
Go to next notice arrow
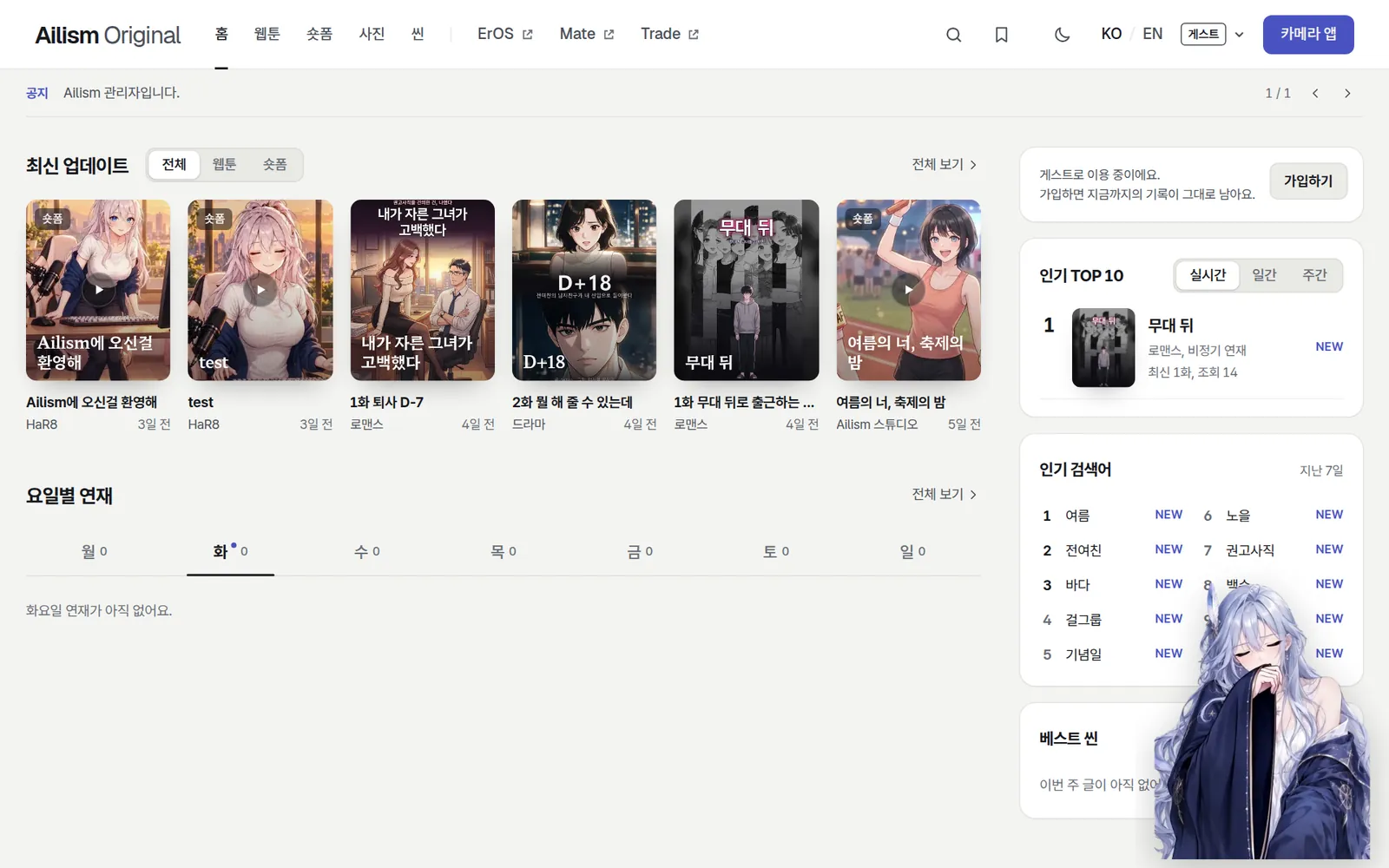(1347, 93)
